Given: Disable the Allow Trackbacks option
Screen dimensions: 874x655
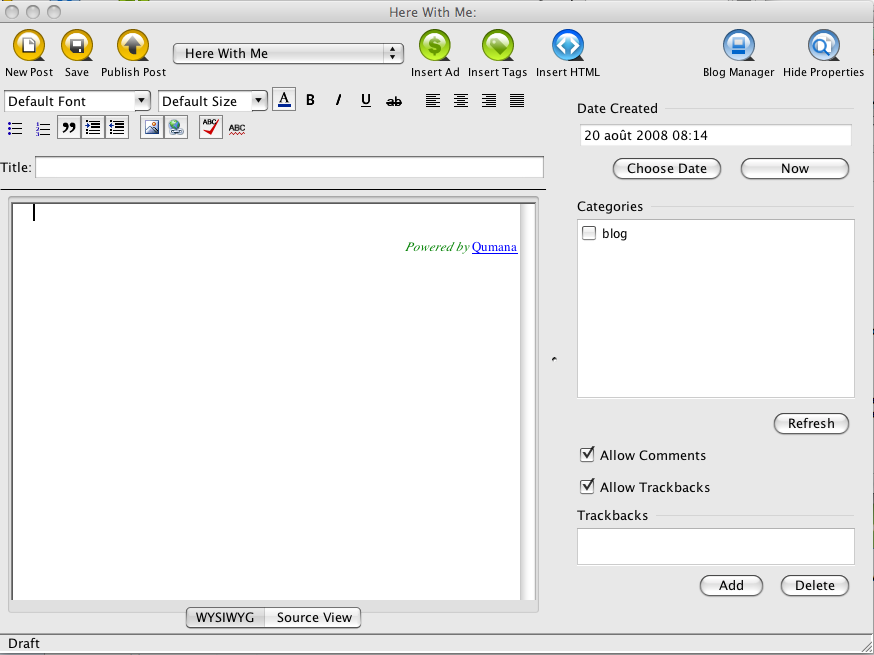Looking at the screenshot, I should tap(588, 487).
